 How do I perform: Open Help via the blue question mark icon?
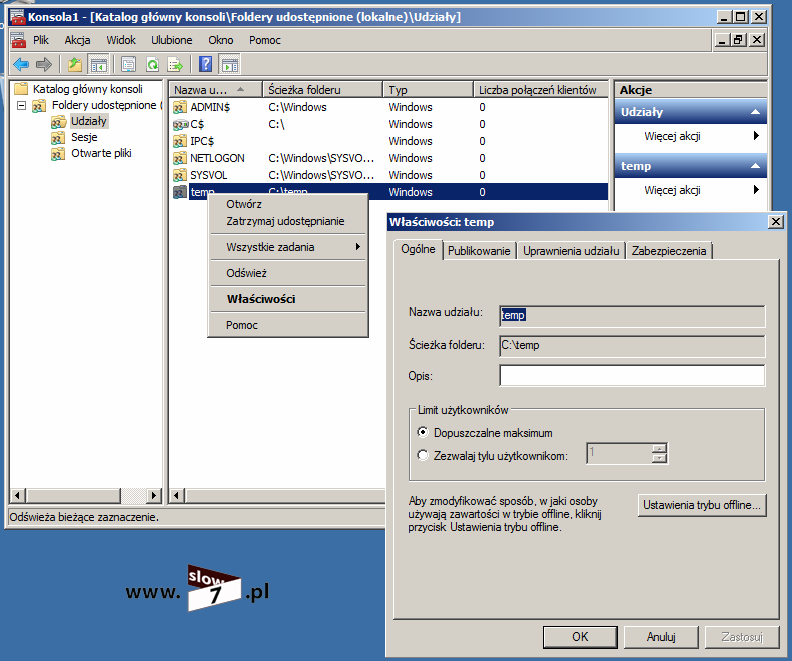(x=205, y=65)
